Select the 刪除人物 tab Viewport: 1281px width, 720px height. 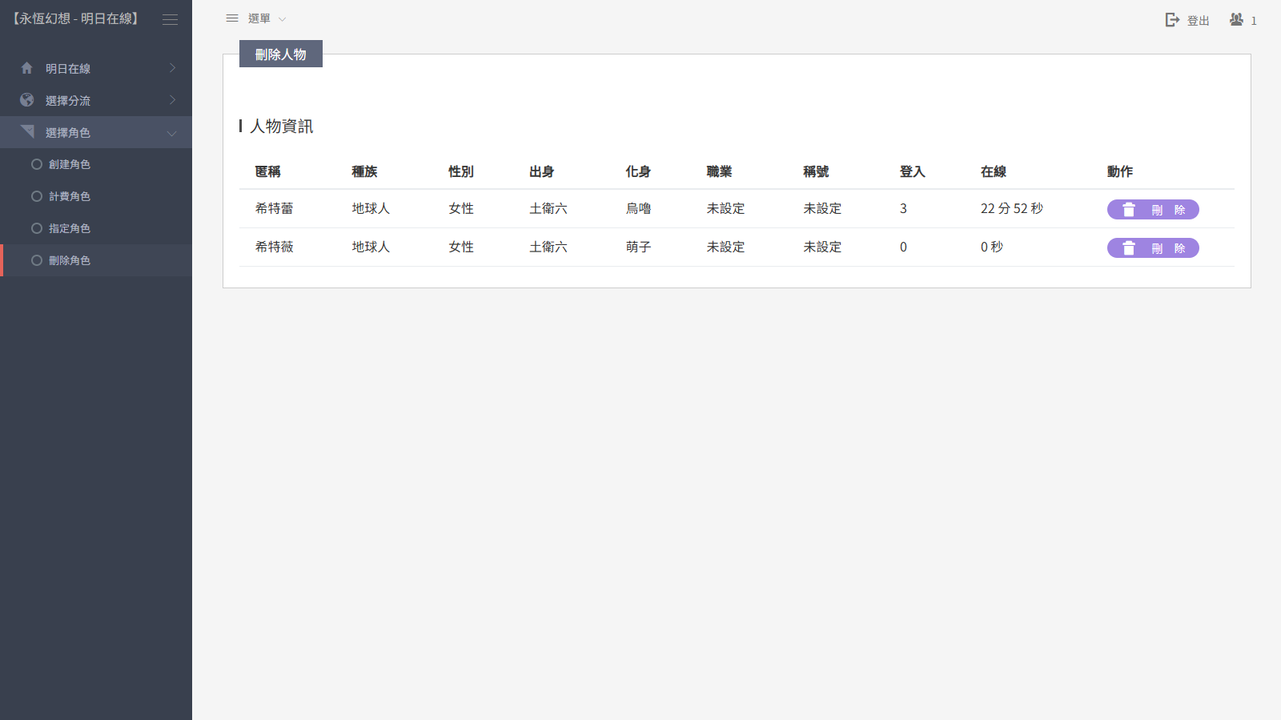(x=281, y=54)
